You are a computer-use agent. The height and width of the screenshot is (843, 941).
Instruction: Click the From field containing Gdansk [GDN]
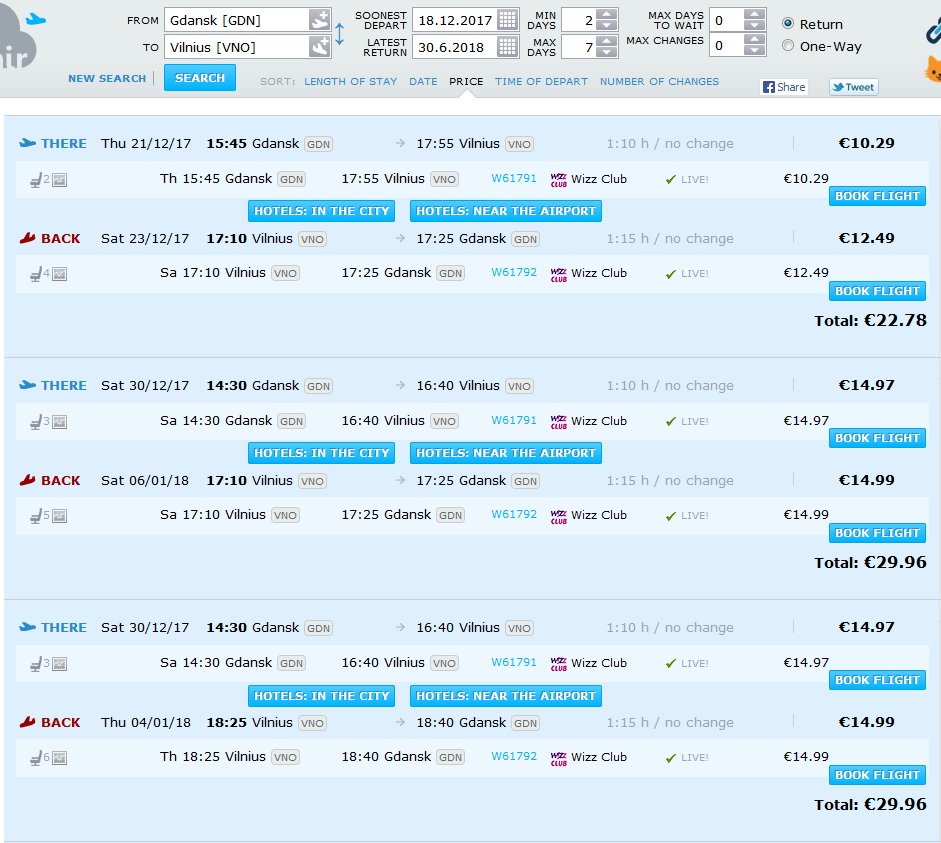pyautogui.click(x=237, y=20)
